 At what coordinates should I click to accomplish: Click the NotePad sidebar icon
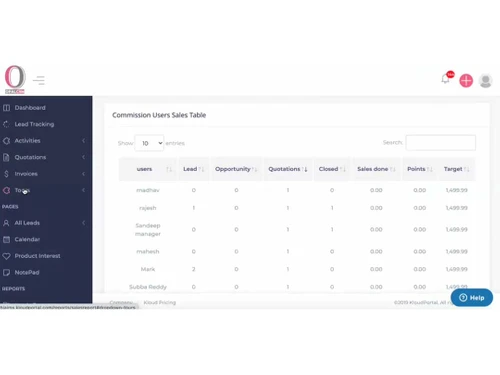point(6,272)
